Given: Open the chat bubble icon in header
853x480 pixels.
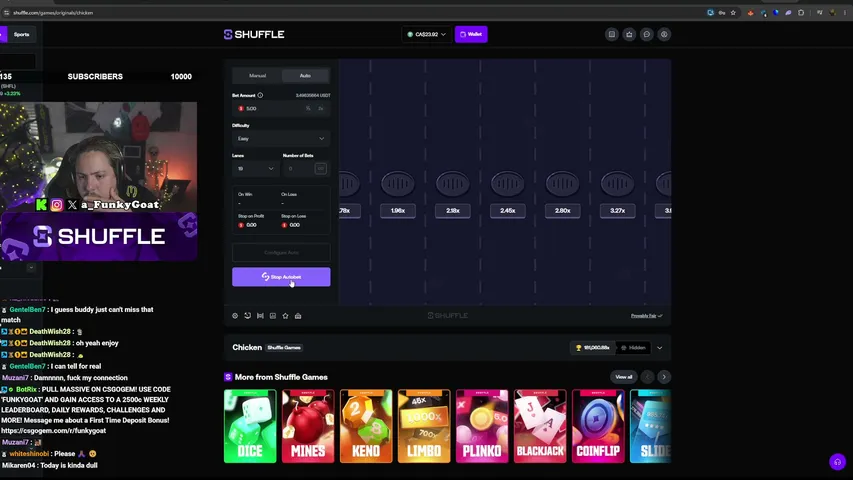Looking at the screenshot, I should [646, 34].
